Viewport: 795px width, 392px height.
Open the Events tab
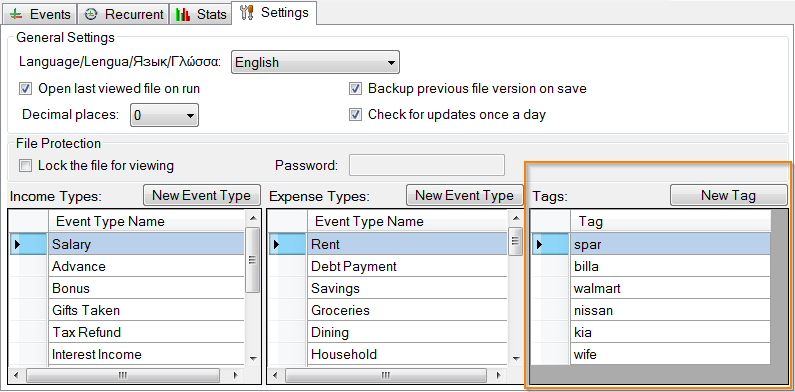tap(40, 14)
